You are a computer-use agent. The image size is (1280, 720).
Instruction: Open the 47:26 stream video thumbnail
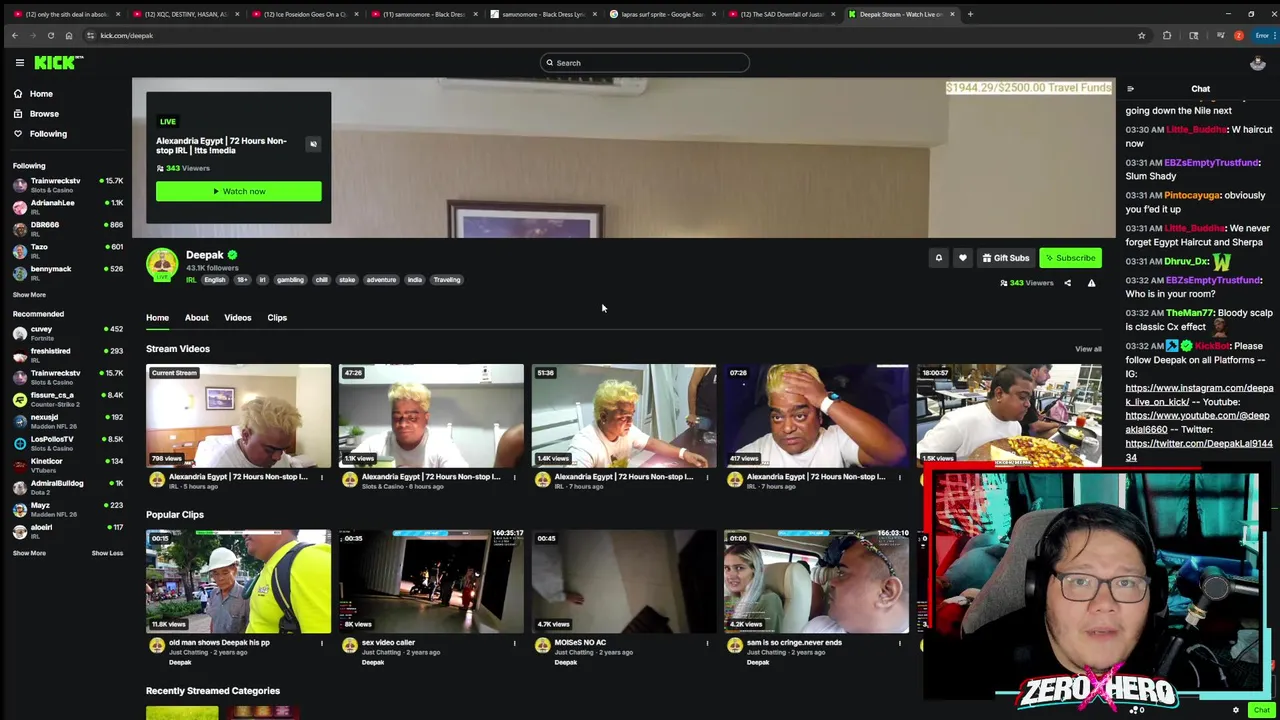tap(431, 416)
